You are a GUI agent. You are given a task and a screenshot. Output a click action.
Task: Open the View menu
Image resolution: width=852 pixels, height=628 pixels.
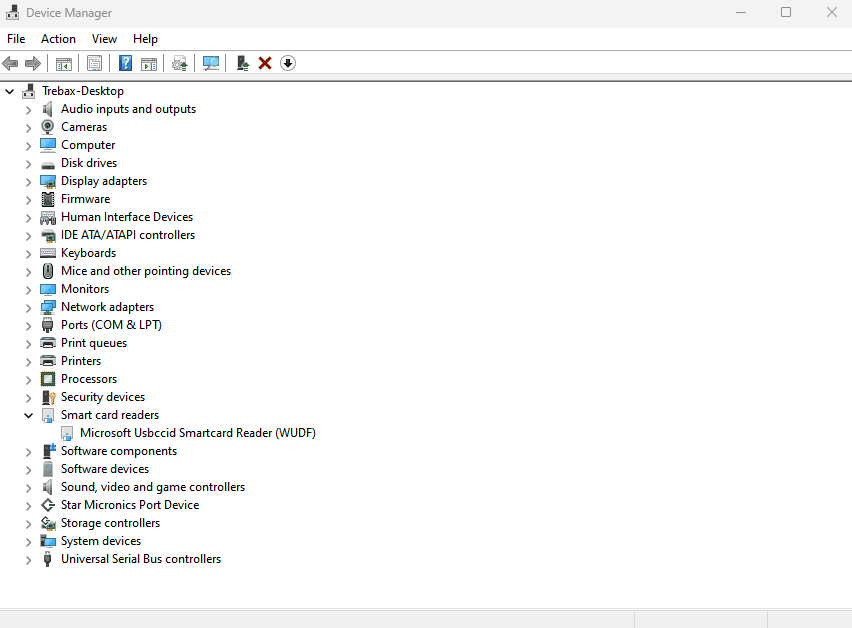tap(104, 39)
